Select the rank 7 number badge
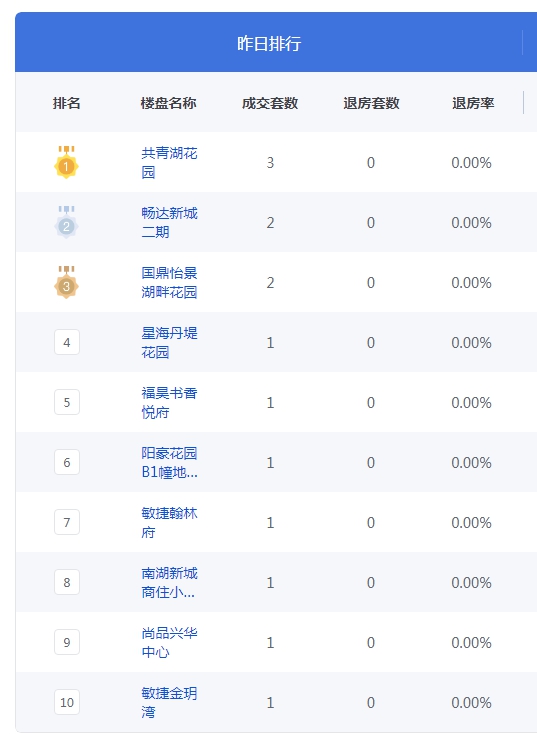 pyautogui.click(x=67, y=522)
